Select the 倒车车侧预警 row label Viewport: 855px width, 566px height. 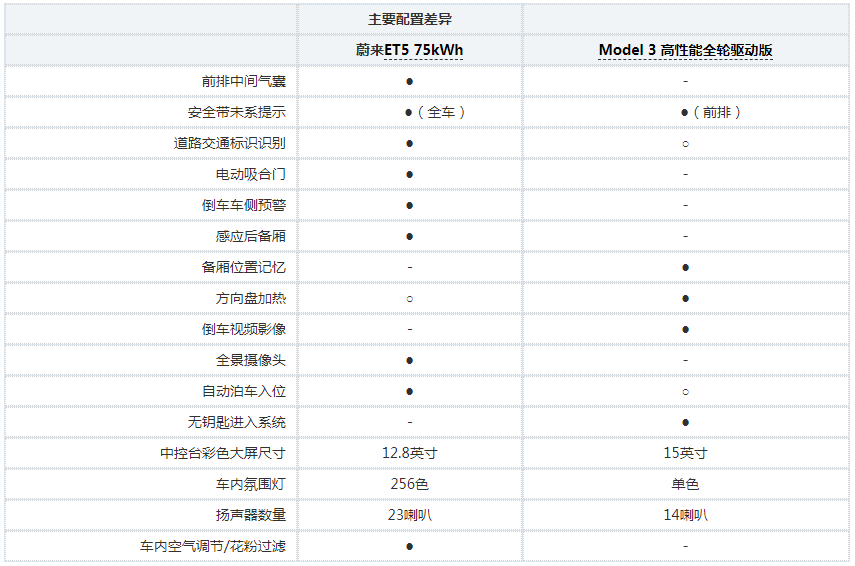tap(244, 206)
